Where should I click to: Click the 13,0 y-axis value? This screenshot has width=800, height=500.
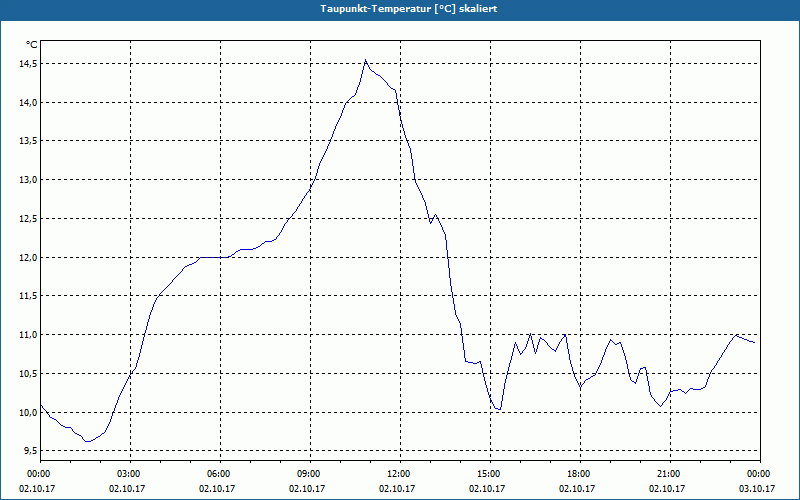[x=29, y=180]
